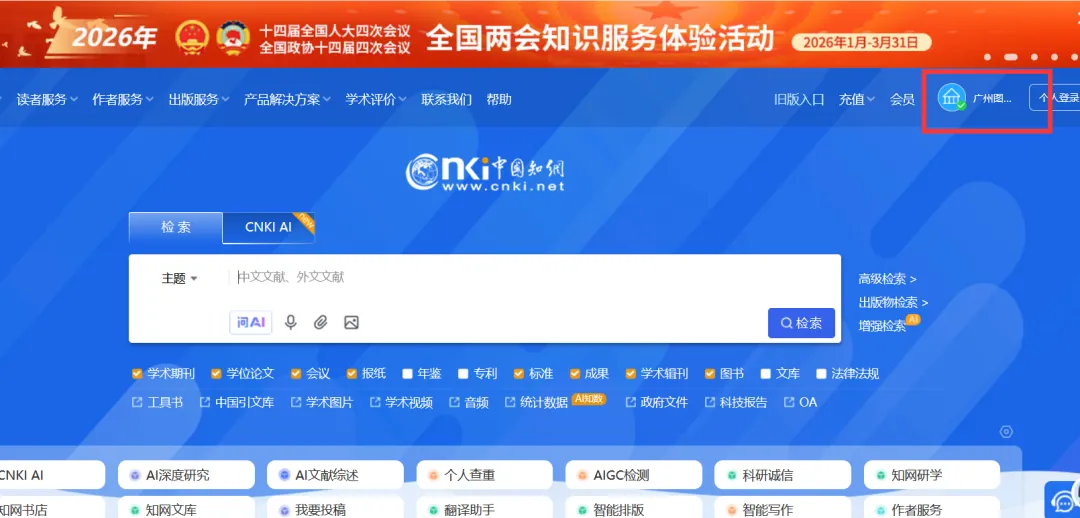Open the 主题 search field dropdown
The width and height of the screenshot is (1080, 518).
(x=180, y=278)
